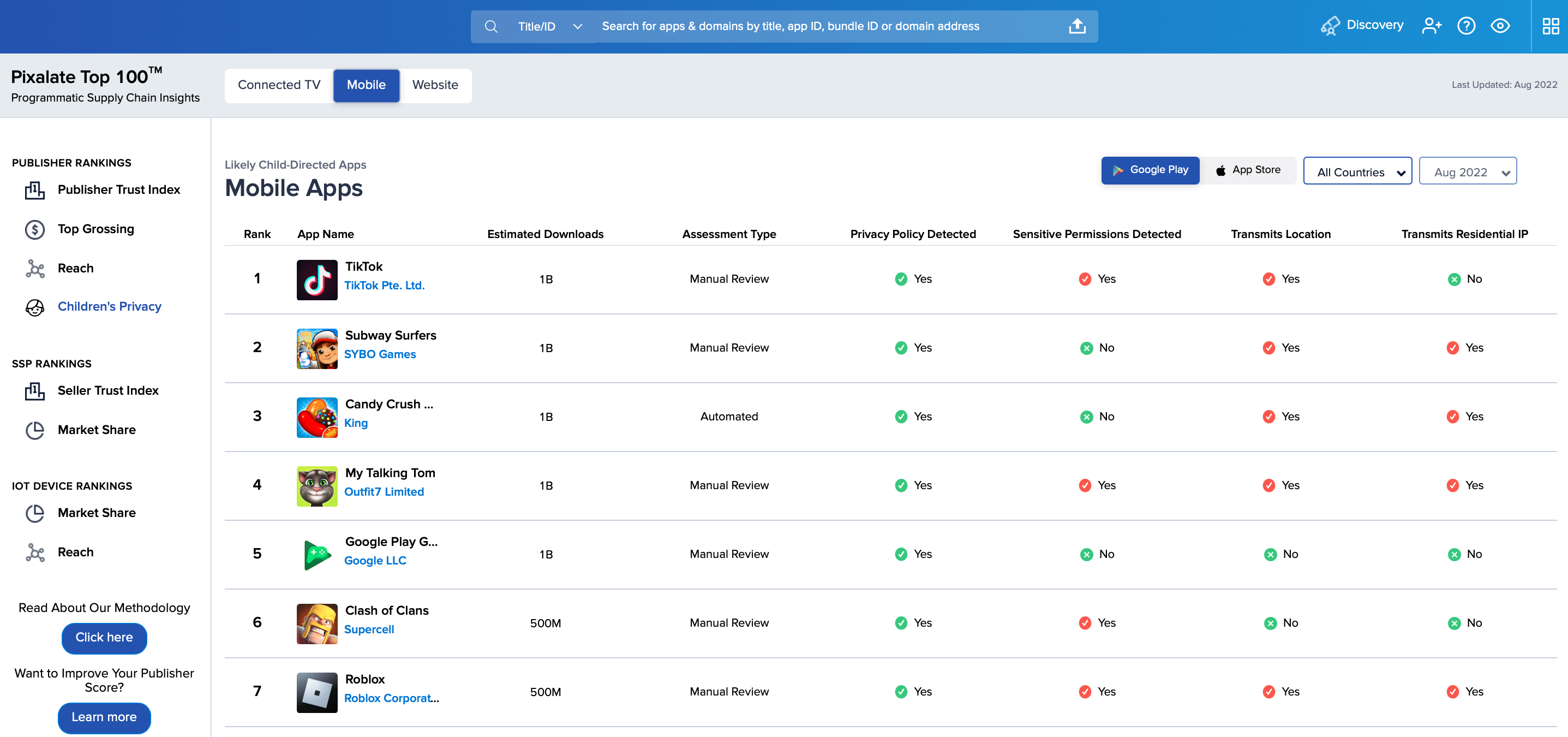
Task: Switch to the Website tab
Action: (435, 85)
